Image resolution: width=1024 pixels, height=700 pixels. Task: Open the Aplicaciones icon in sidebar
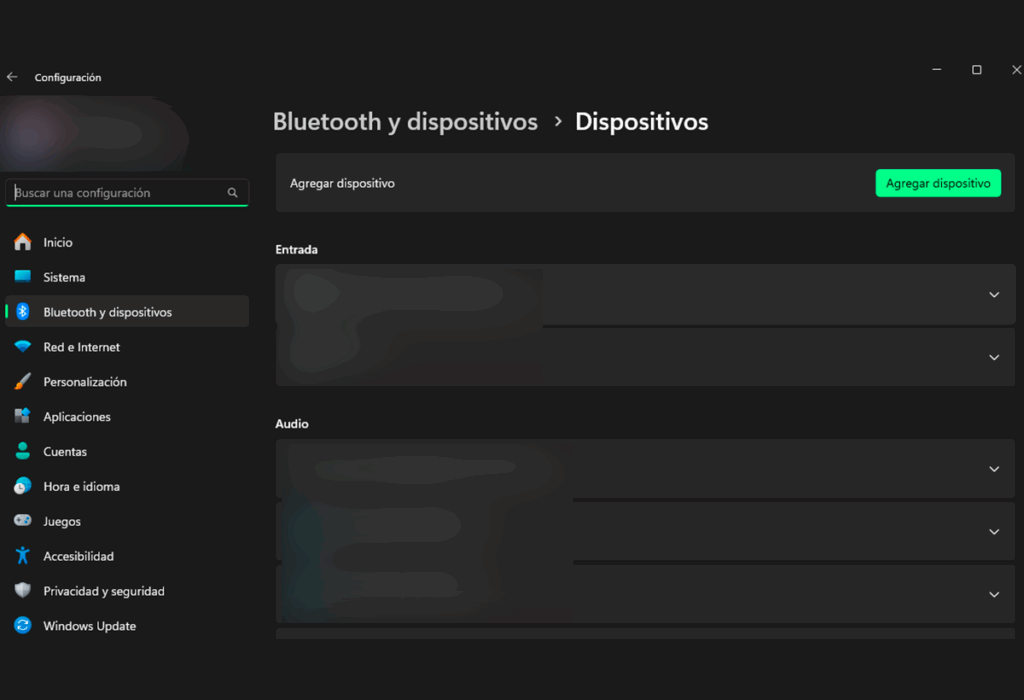coord(23,417)
